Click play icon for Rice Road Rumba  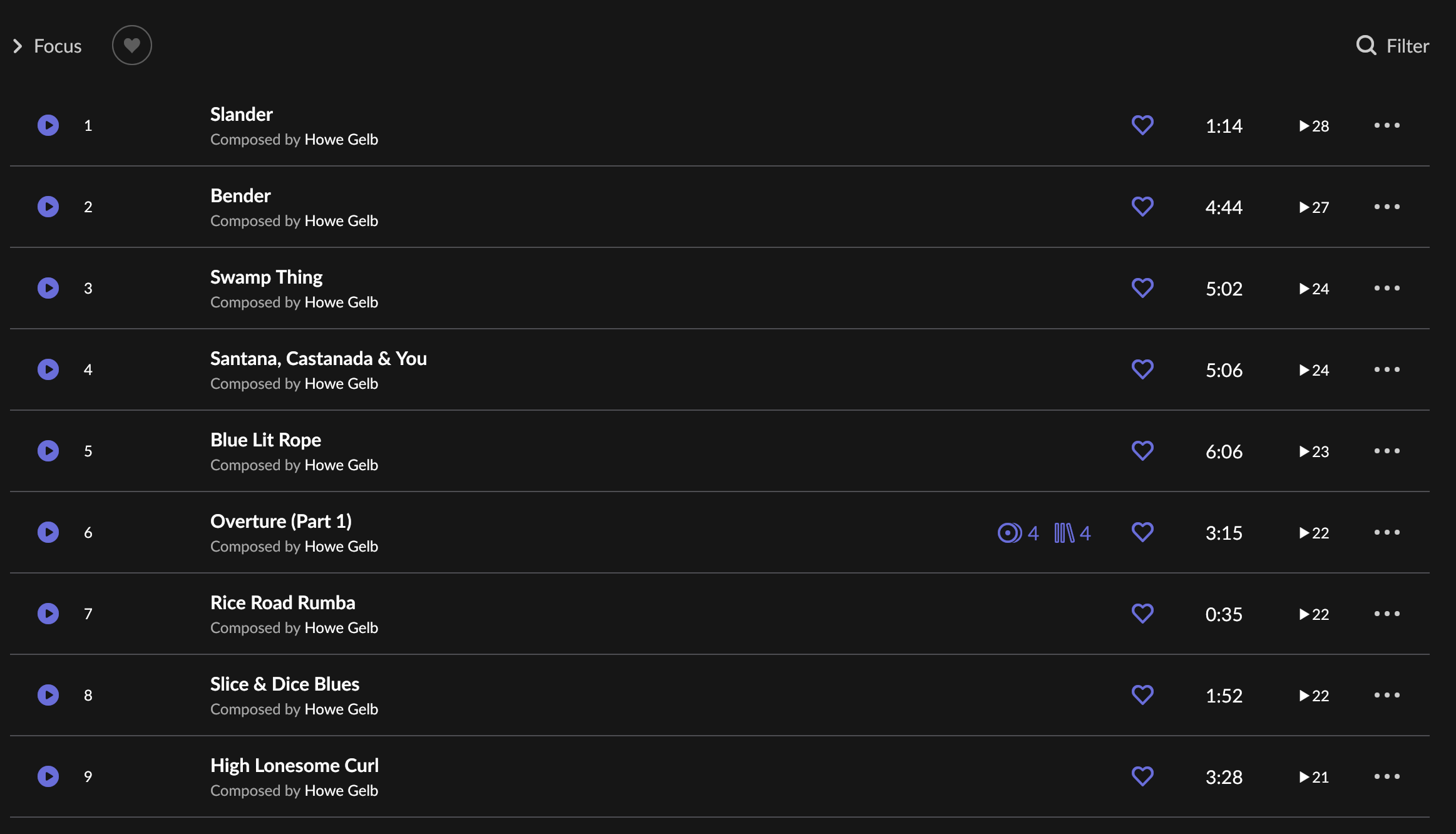tap(48, 614)
